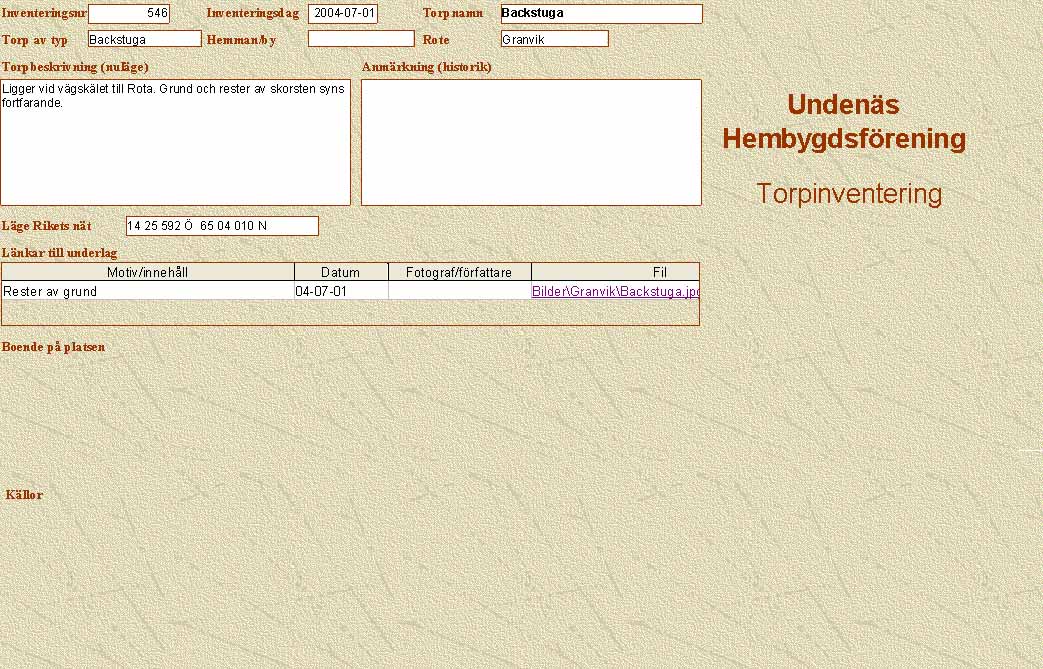
Task: Click the Motiv/innehåll column header
Action: [148, 272]
